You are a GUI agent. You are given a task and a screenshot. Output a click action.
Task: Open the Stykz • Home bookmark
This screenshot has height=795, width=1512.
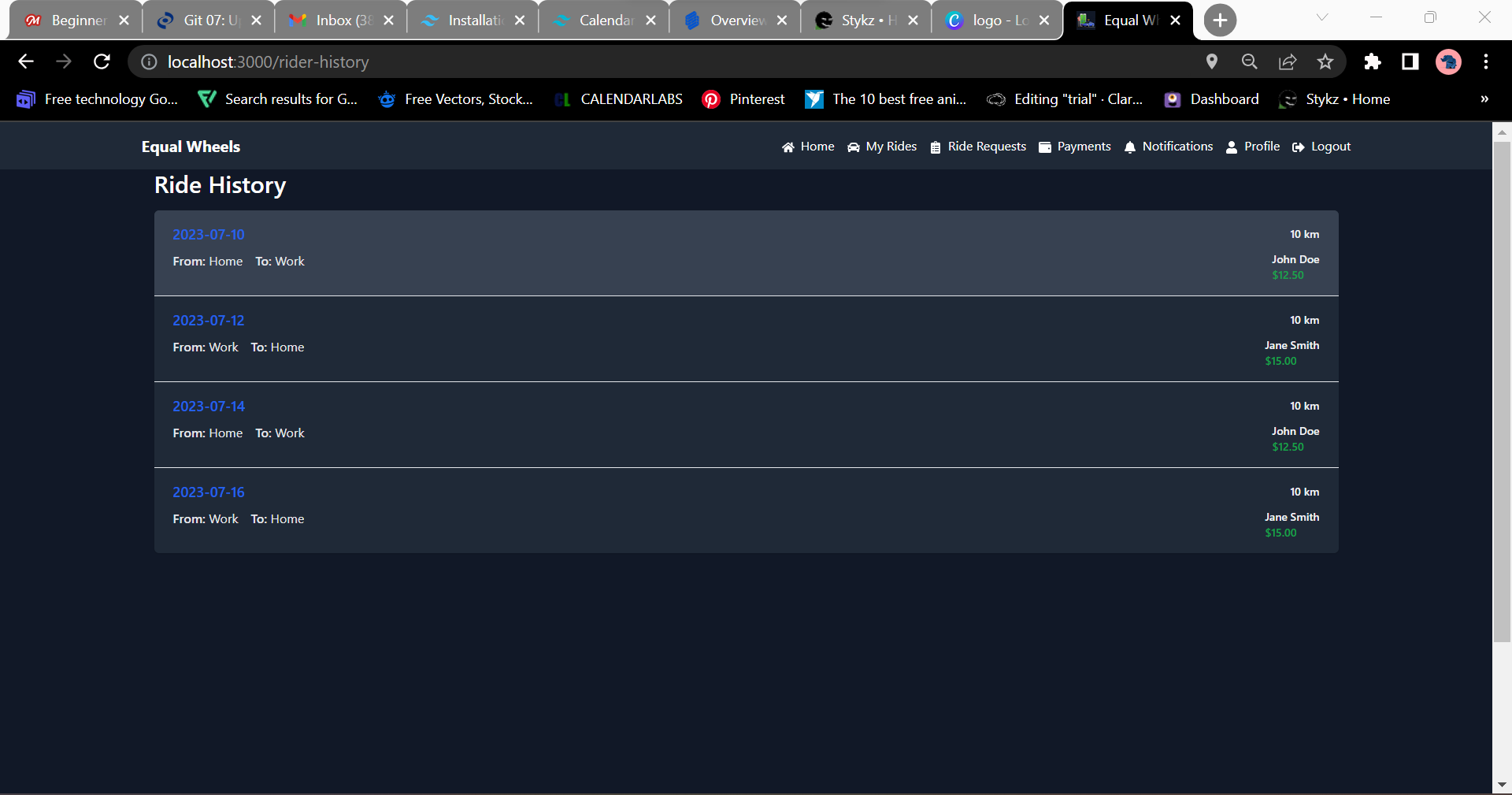coord(1335,99)
